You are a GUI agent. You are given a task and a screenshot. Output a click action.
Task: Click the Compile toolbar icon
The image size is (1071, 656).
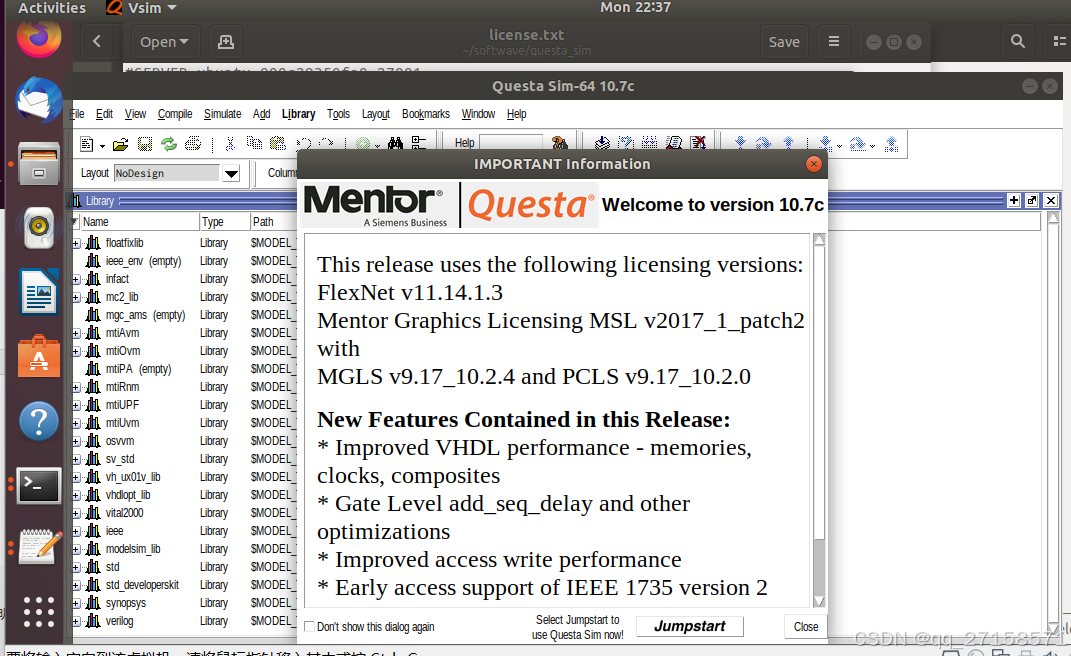[x=602, y=143]
